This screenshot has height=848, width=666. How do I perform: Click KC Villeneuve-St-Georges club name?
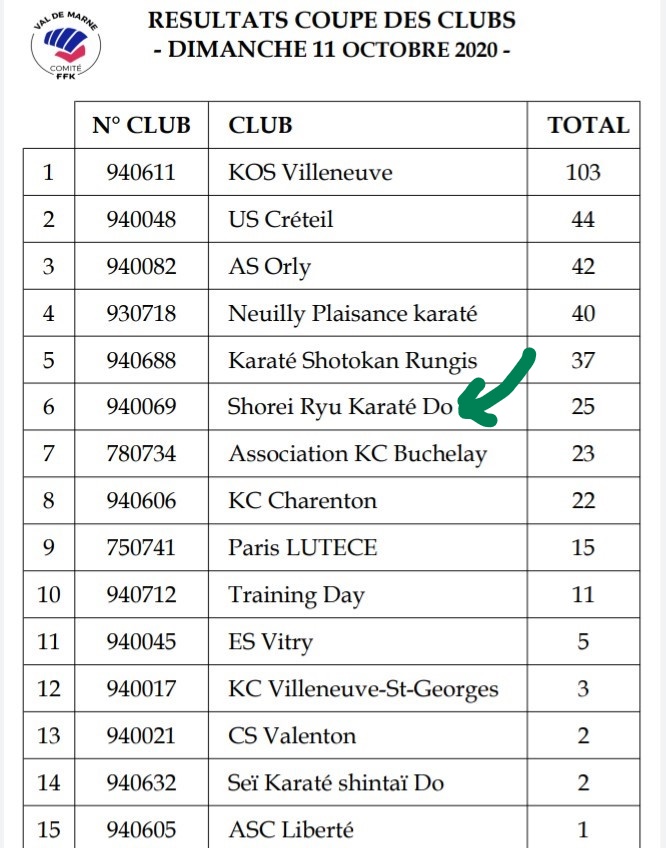(x=363, y=689)
